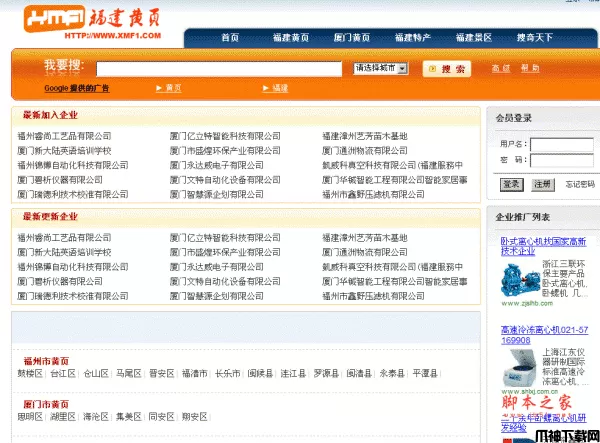
Task: Open 福建景区 navigation tab
Action: pyautogui.click(x=474, y=37)
